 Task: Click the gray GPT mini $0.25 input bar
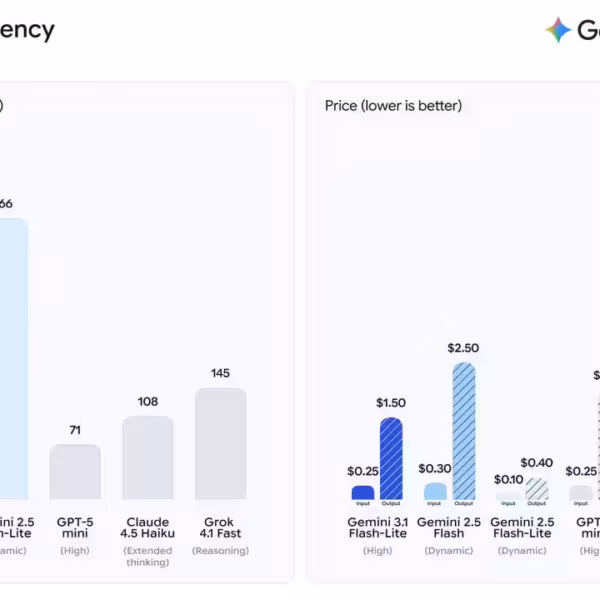pyautogui.click(x=581, y=492)
